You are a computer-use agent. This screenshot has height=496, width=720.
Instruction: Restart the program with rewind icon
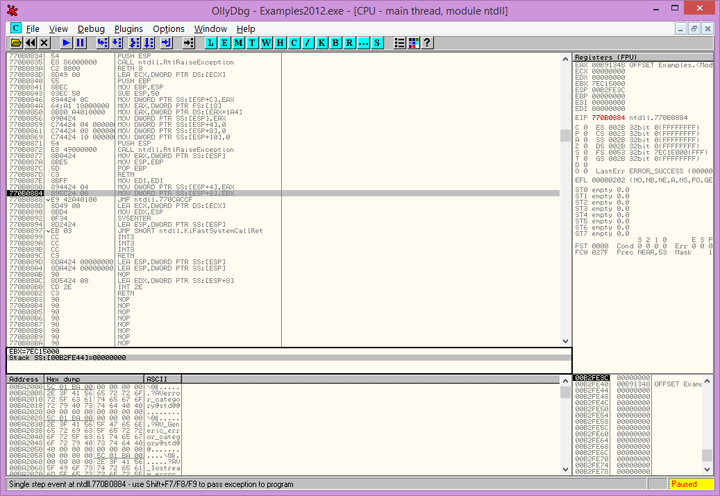30,43
